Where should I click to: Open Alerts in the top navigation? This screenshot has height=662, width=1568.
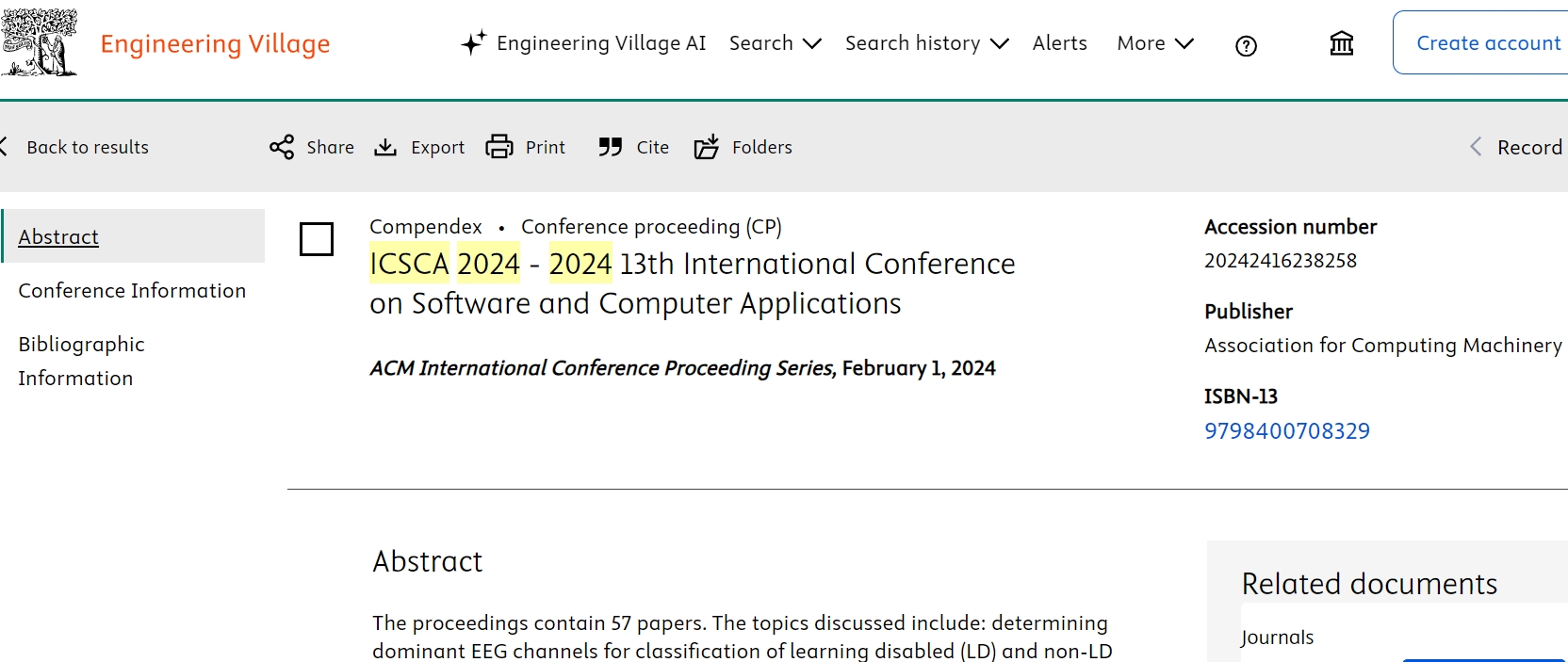click(1059, 43)
